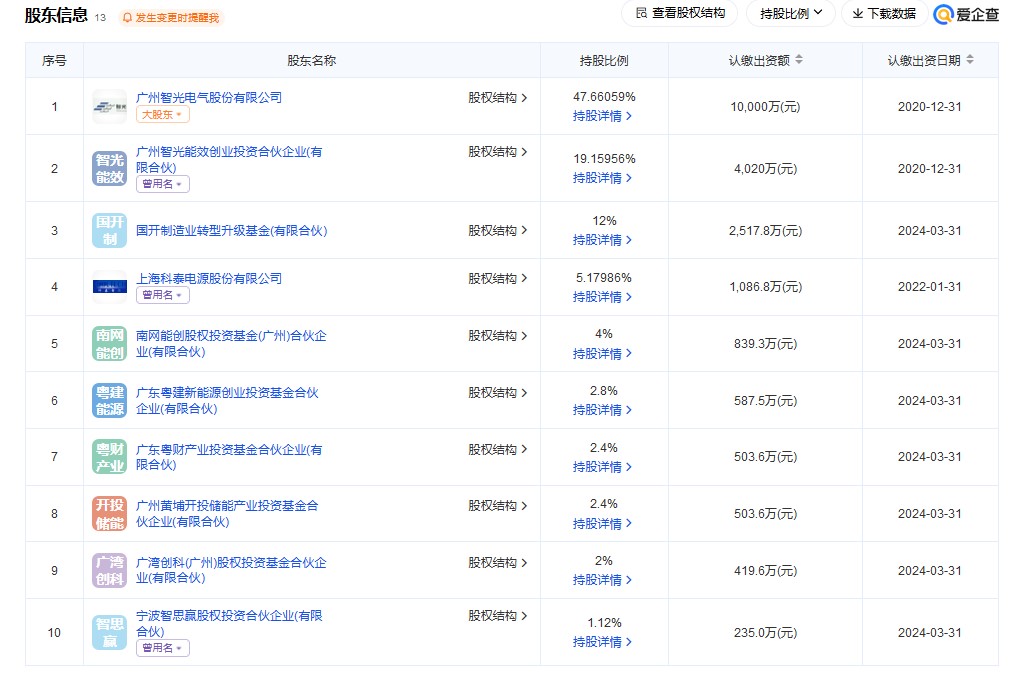This screenshot has height=677, width=1017.
Task: Open the 持股比例 filter dropdown
Action: pos(791,14)
